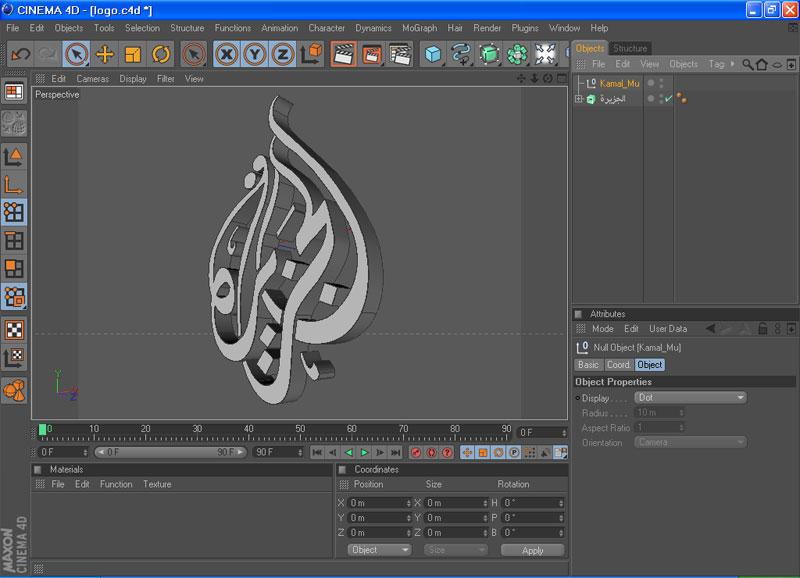800x578 pixels.
Task: Open the Character menu
Action: (x=327, y=28)
